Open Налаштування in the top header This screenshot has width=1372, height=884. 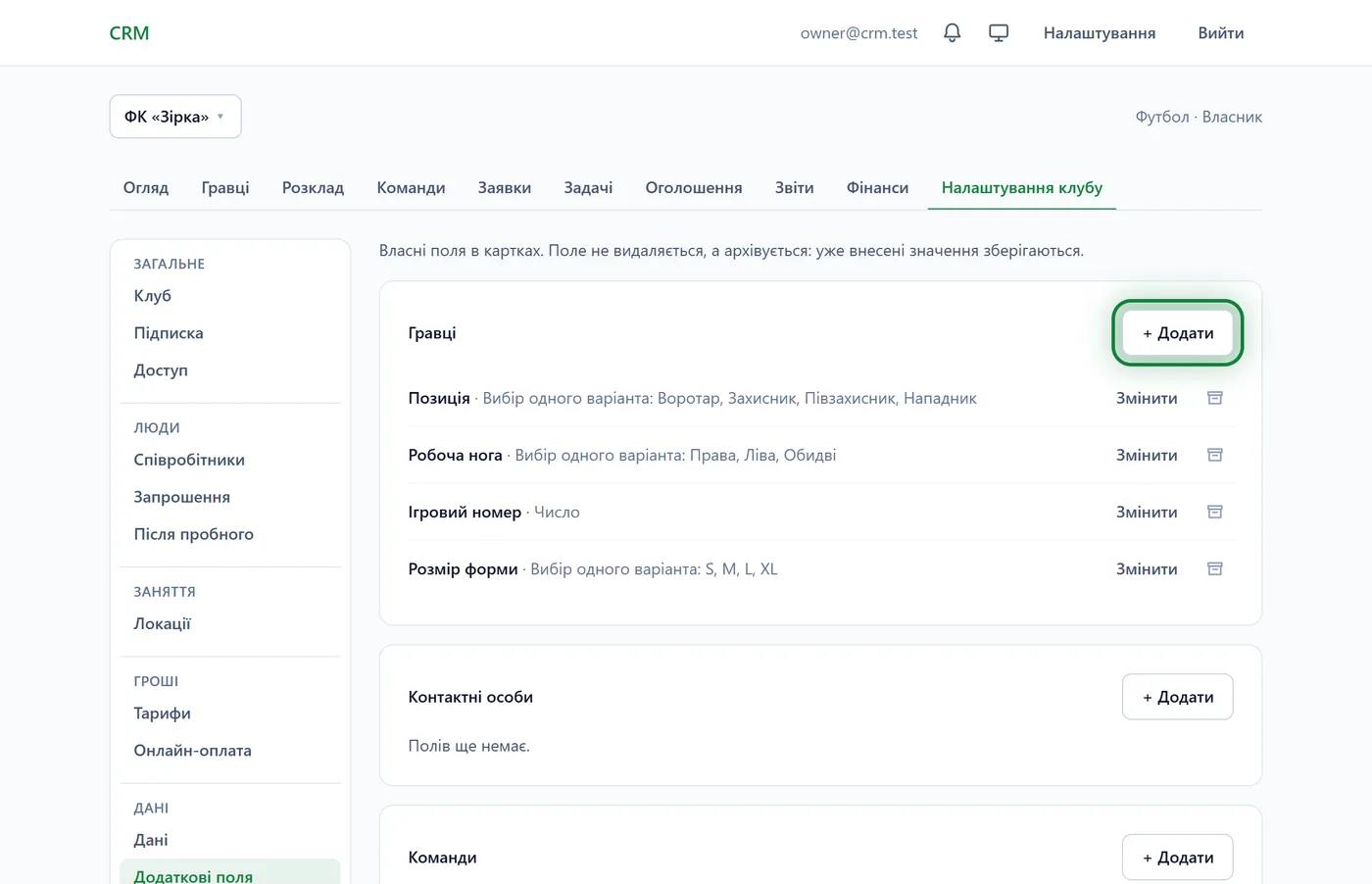pyautogui.click(x=1100, y=33)
